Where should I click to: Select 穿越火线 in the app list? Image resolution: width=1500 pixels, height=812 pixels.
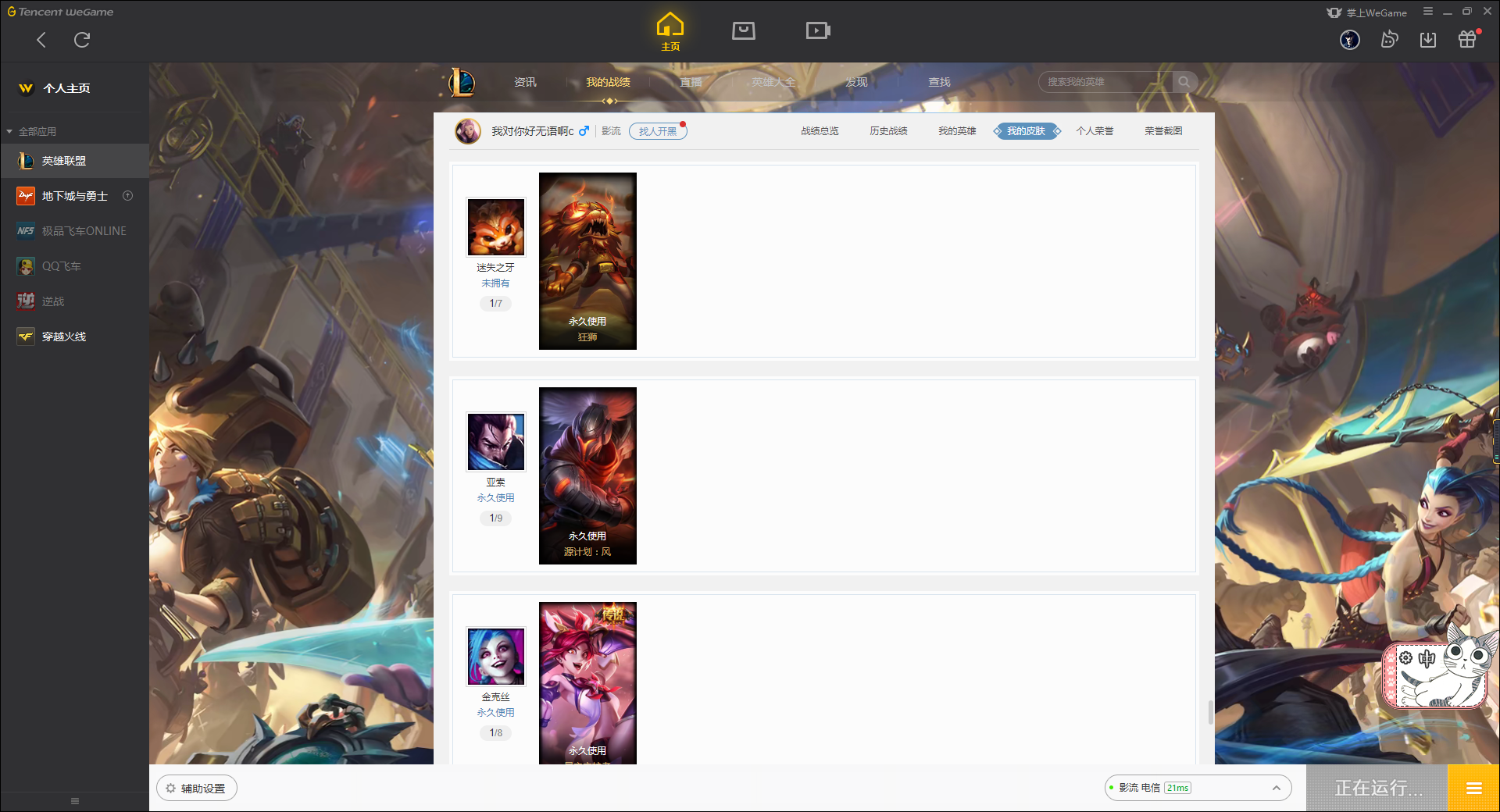[74, 337]
